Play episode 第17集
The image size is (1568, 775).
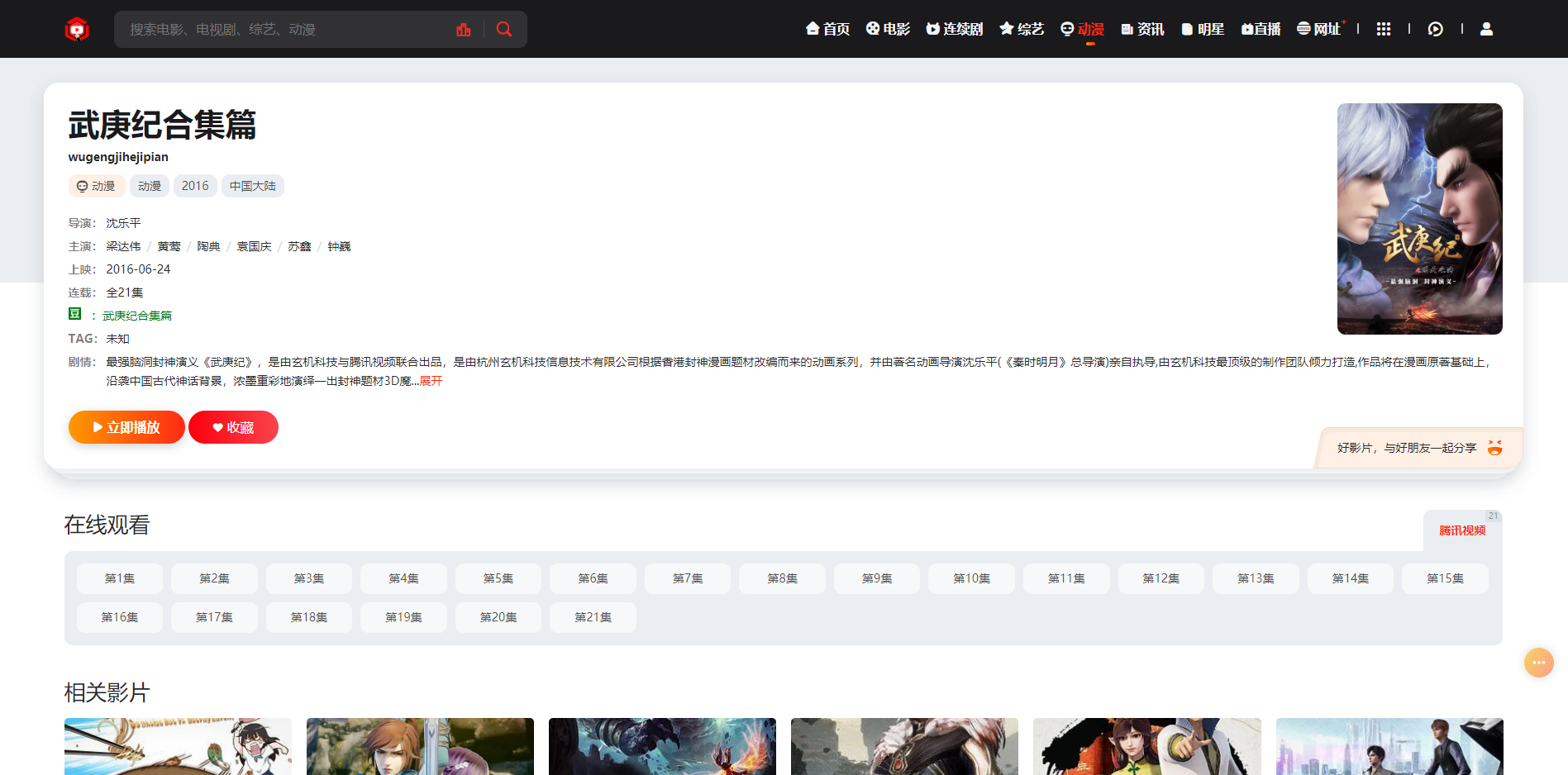click(x=214, y=617)
